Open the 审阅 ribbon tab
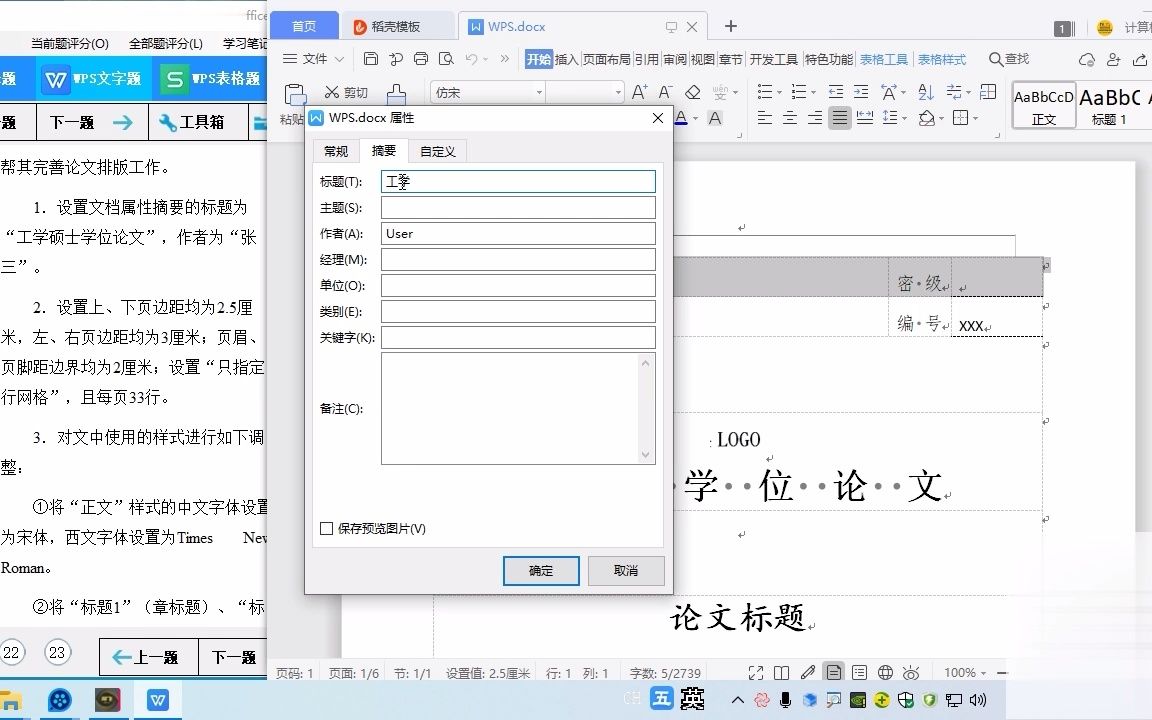Screen dimensions: 1152x720 point(674,59)
